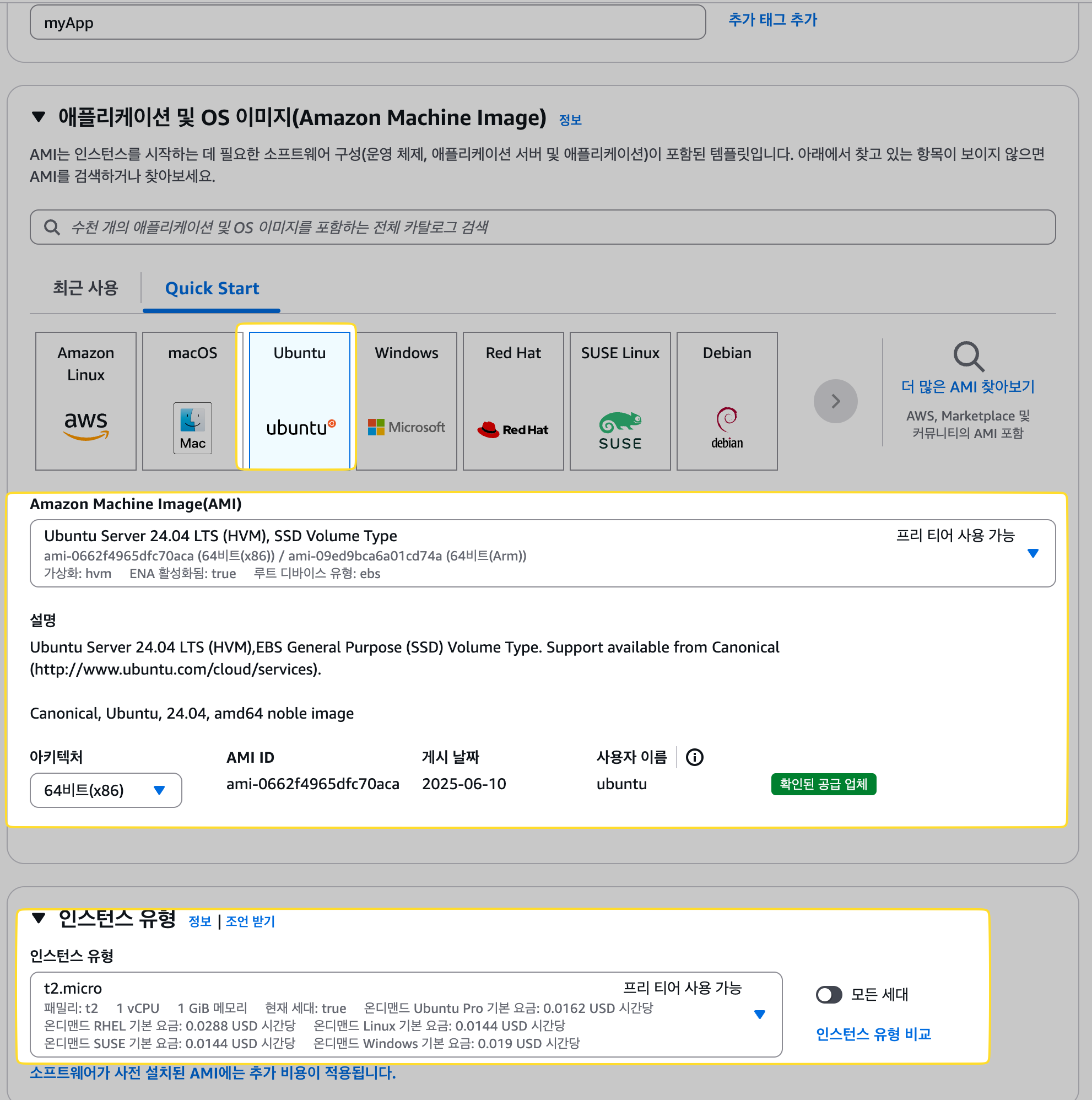The image size is (1092, 1100).
Task: Switch to the Quick Start tab
Action: tap(212, 288)
